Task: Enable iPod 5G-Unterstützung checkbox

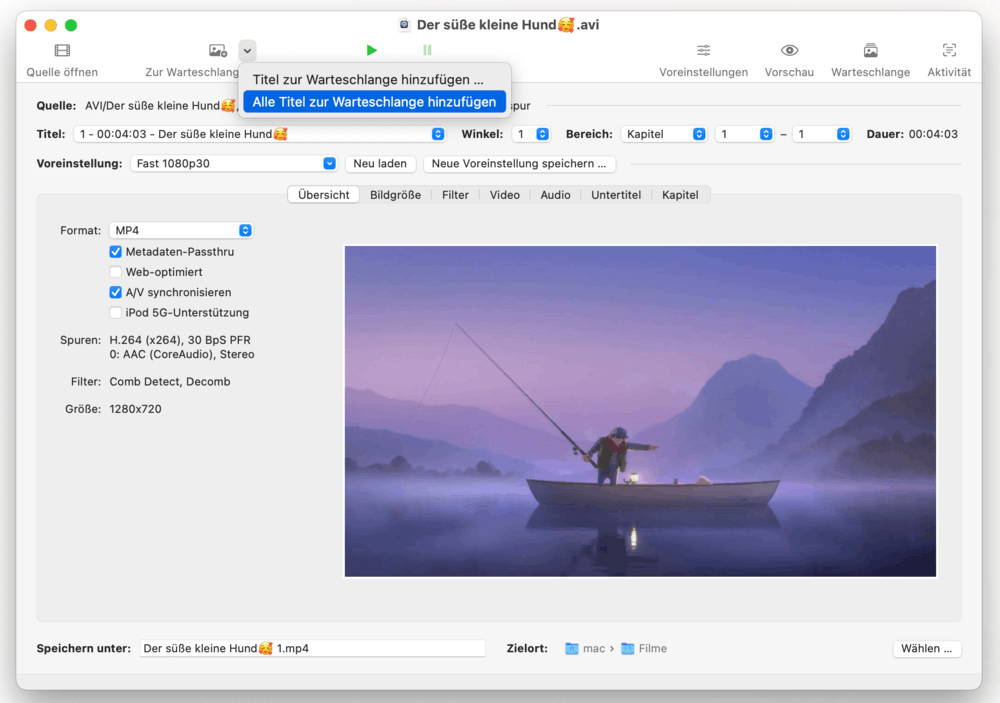Action: point(116,313)
